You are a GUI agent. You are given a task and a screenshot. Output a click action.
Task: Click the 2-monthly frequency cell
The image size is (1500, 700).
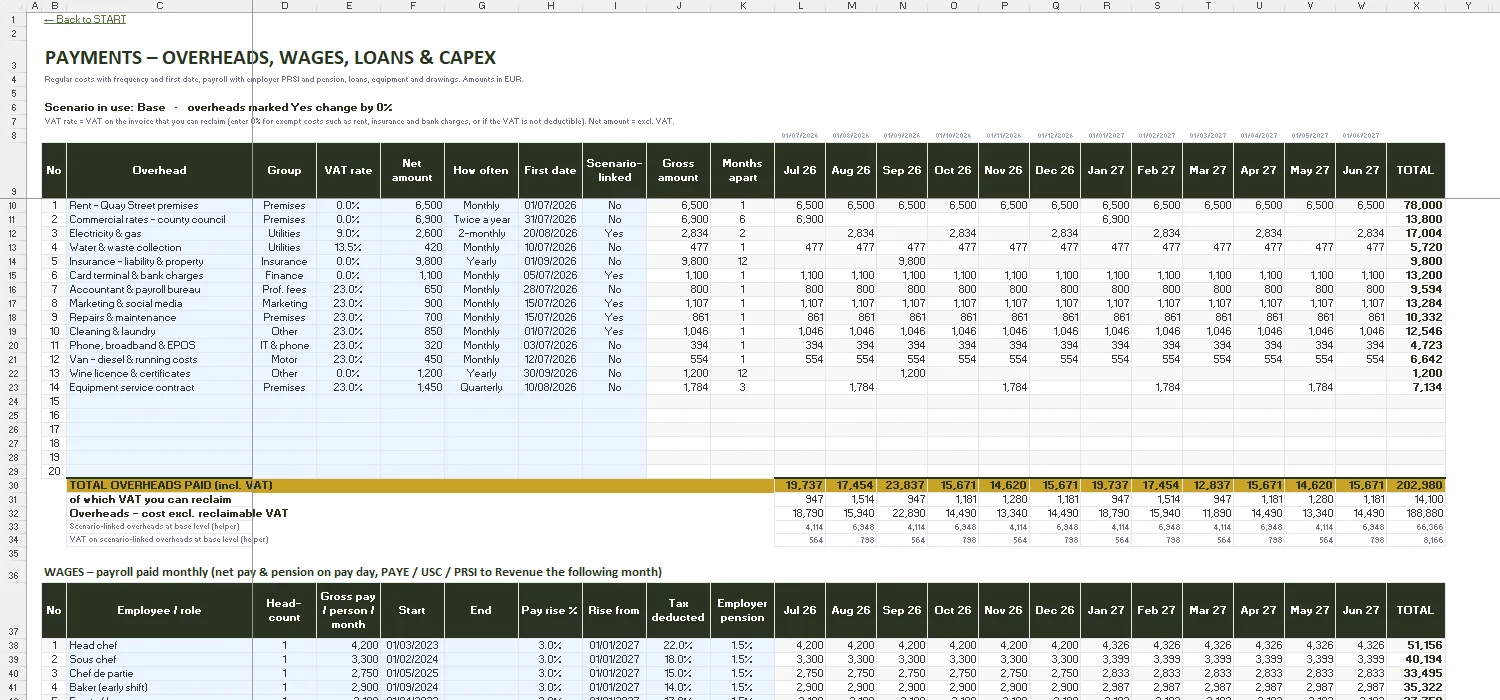point(481,233)
